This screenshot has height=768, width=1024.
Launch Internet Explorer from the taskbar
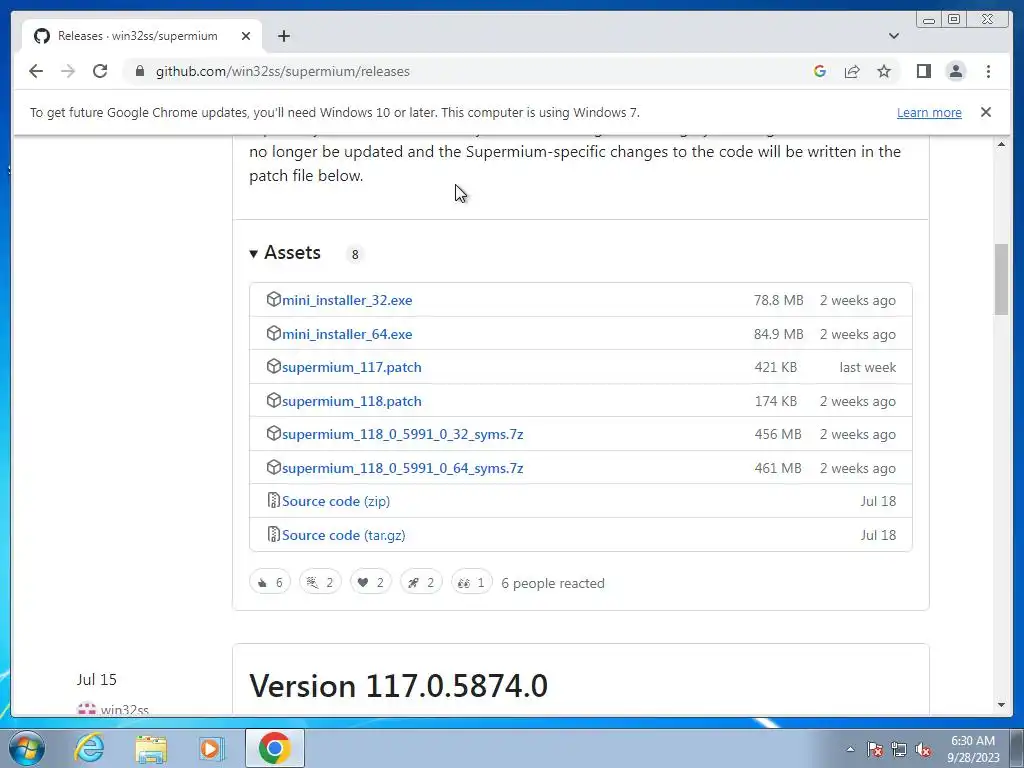coord(89,748)
